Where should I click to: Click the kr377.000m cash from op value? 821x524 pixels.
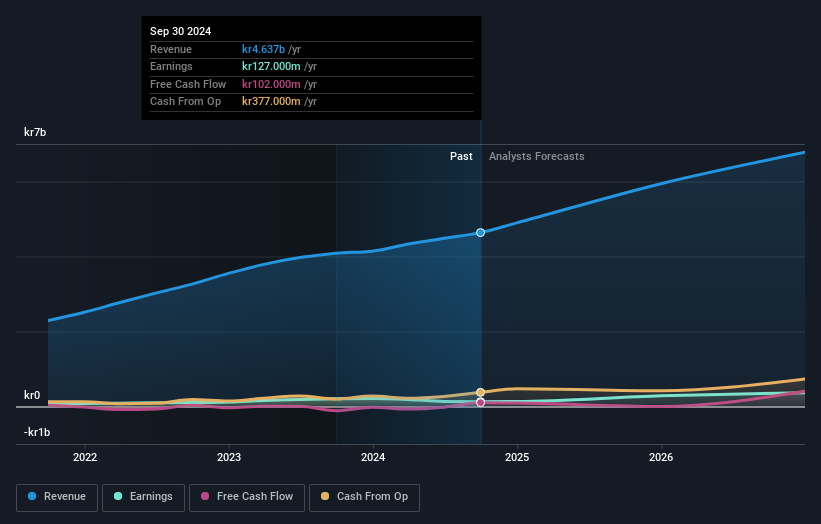click(x=271, y=102)
